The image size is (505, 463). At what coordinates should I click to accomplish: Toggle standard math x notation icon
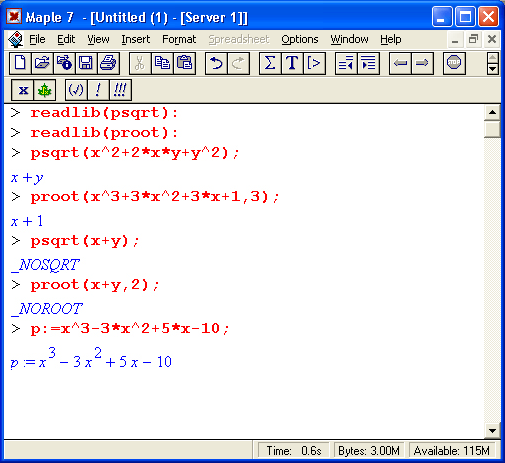point(23,90)
